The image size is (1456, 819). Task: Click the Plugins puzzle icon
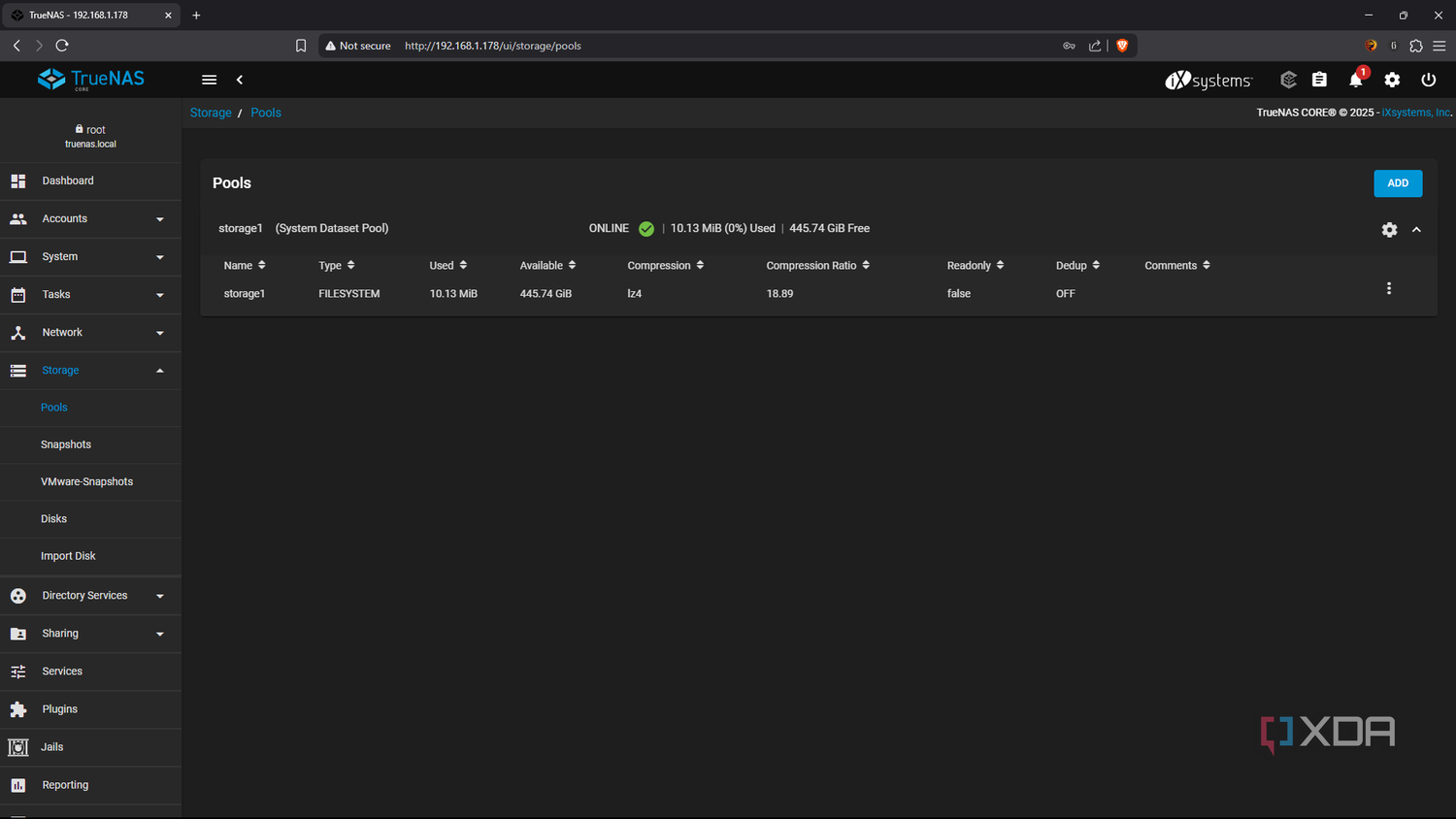[x=17, y=709]
